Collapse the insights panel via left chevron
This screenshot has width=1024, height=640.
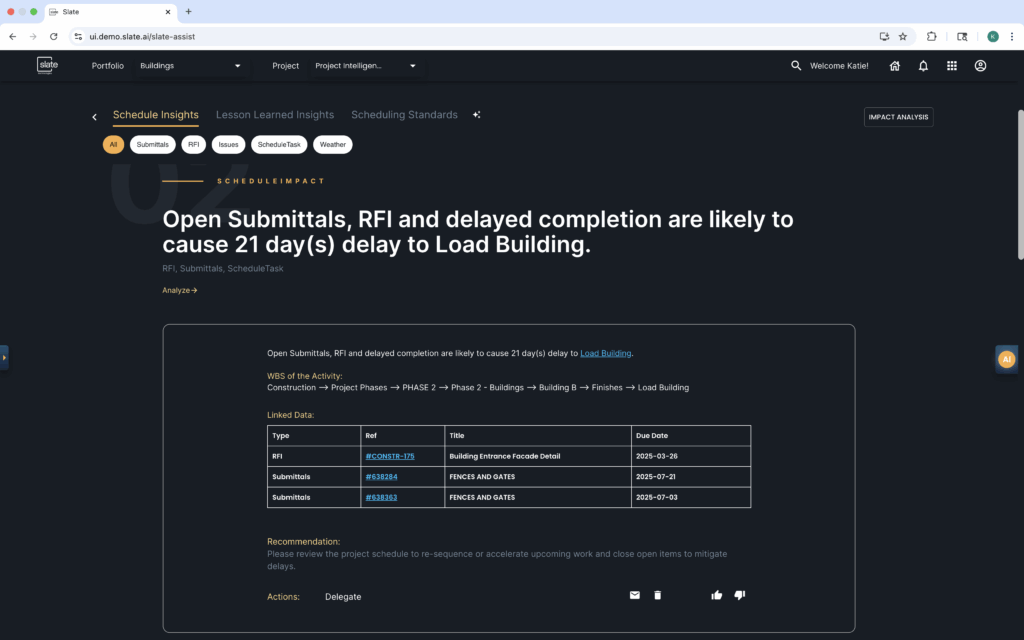[x=94, y=116]
